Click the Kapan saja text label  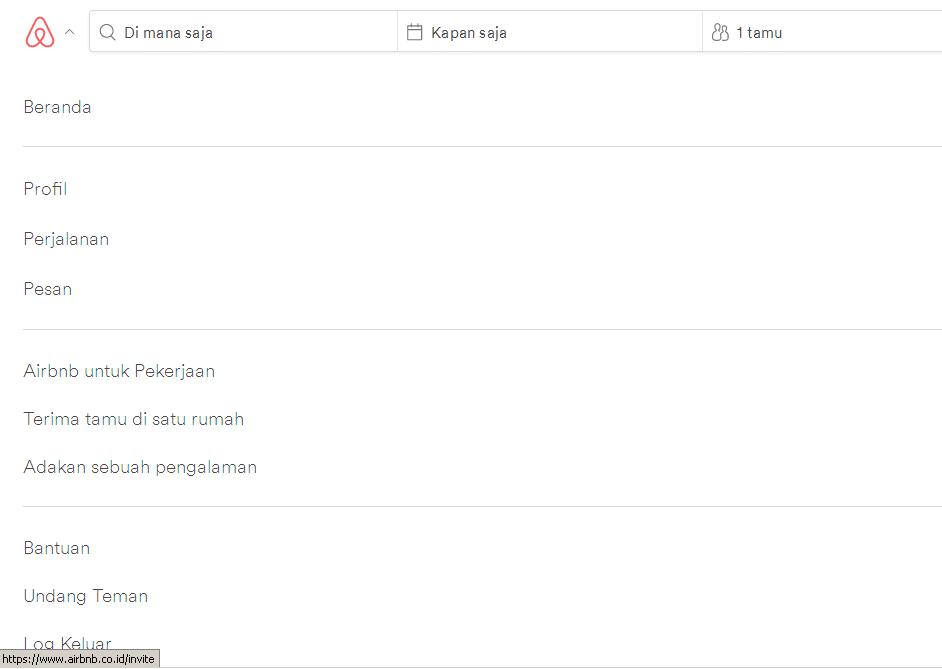coord(469,32)
